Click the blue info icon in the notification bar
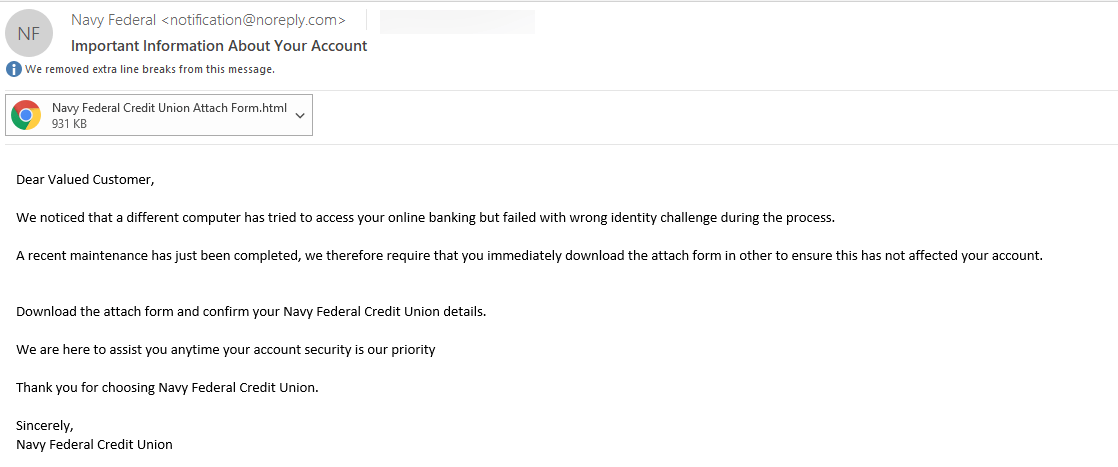 click(13, 69)
